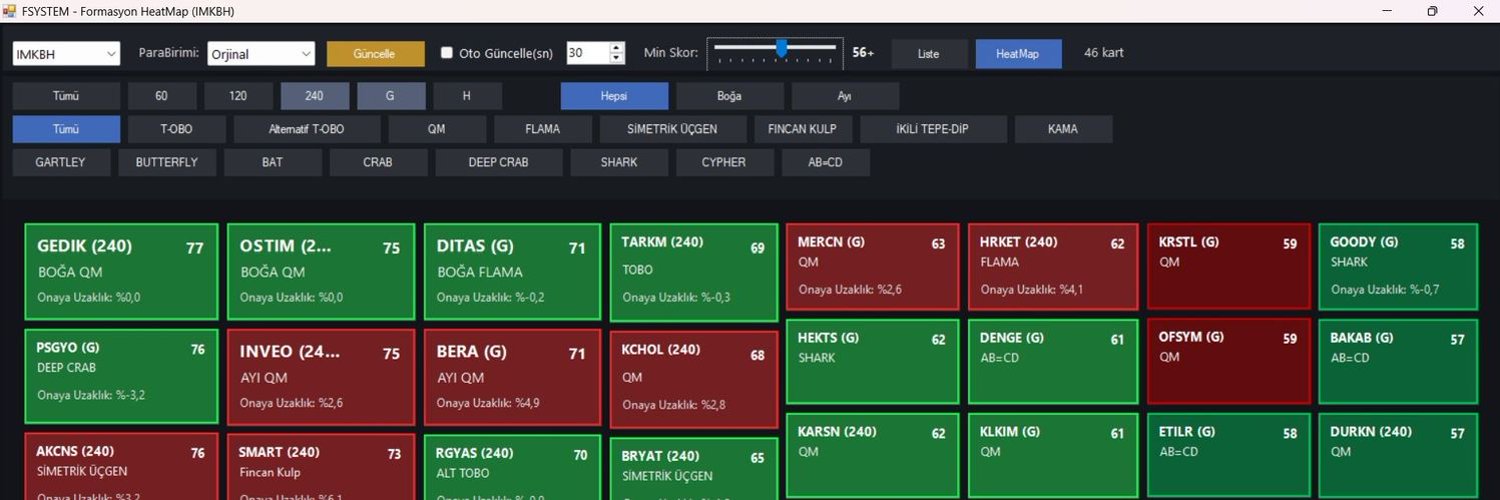Open the KCHOL (240) QM card

pyautogui.click(x=694, y=379)
